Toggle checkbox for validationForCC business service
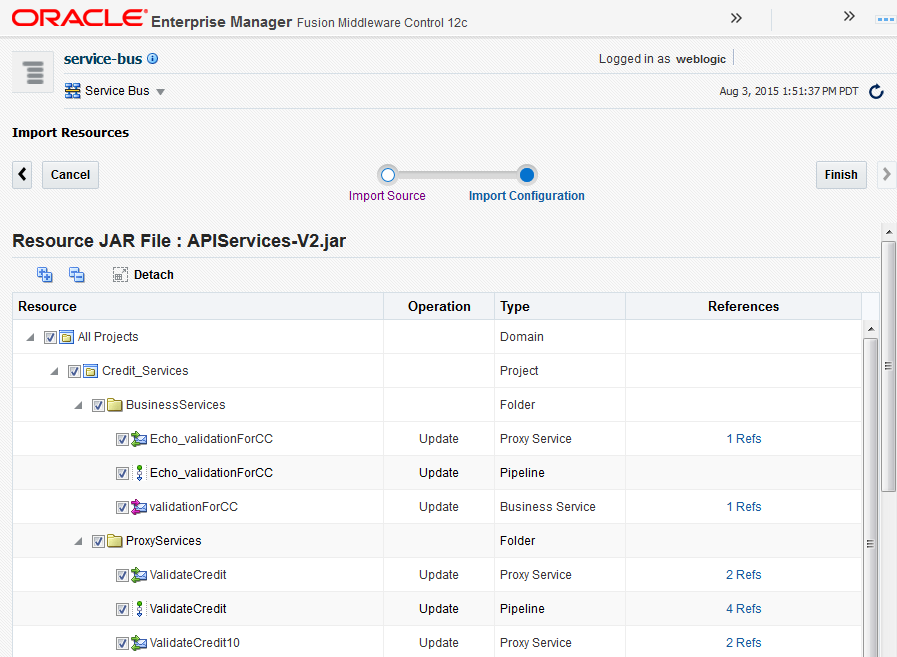897x657 pixels. pos(122,507)
